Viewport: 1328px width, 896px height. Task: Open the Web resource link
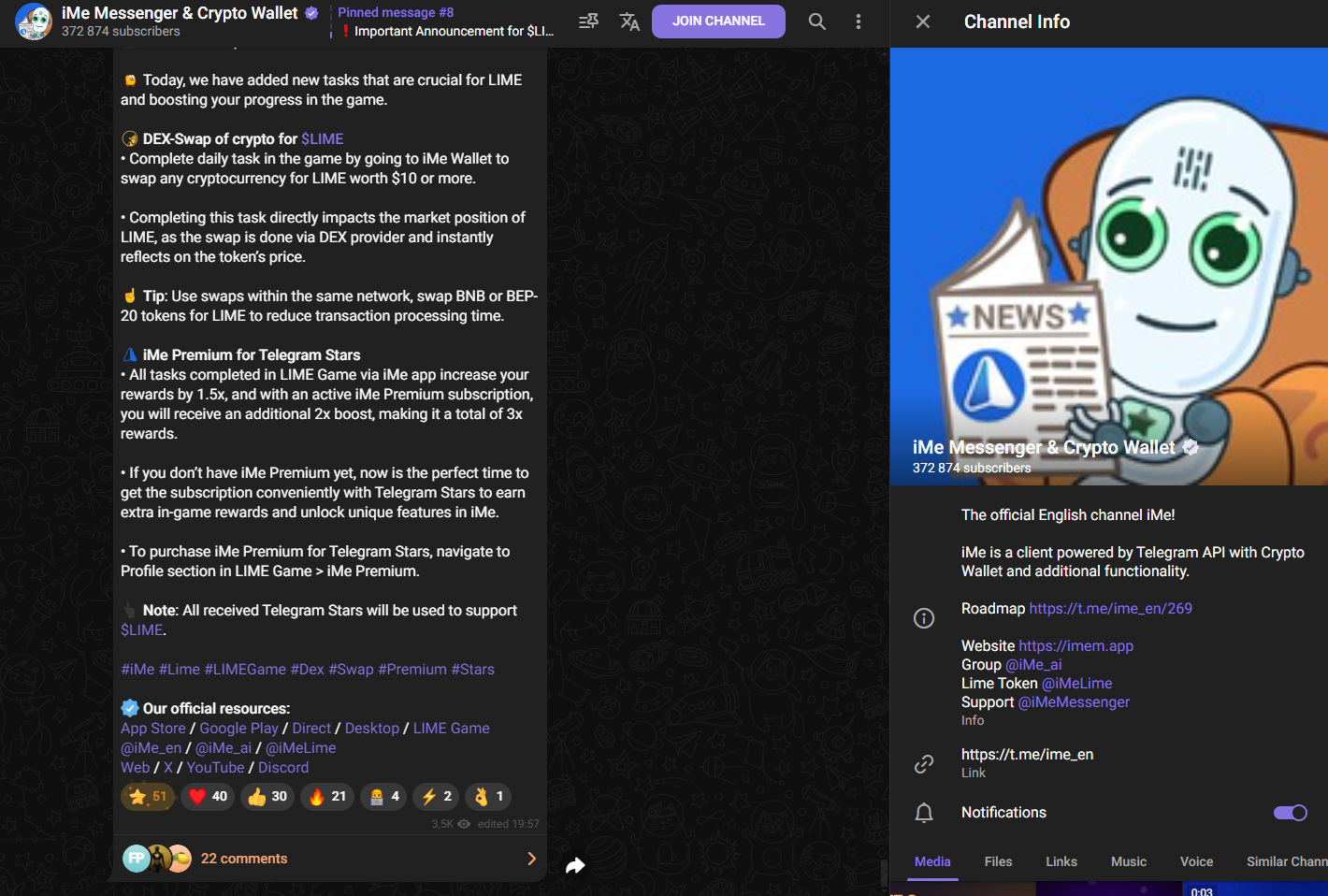[136, 768]
